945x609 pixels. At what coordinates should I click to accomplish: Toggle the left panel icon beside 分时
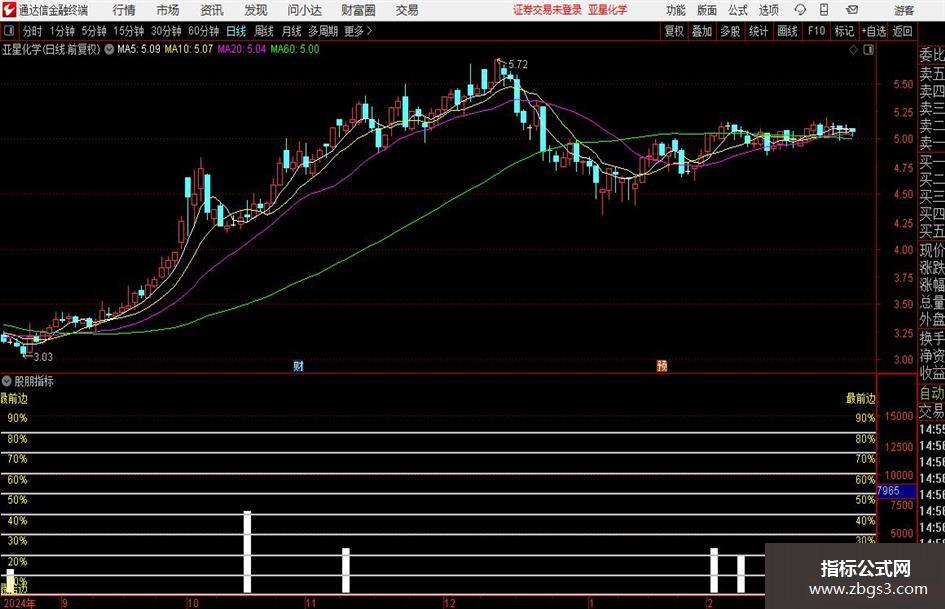tap(8, 31)
